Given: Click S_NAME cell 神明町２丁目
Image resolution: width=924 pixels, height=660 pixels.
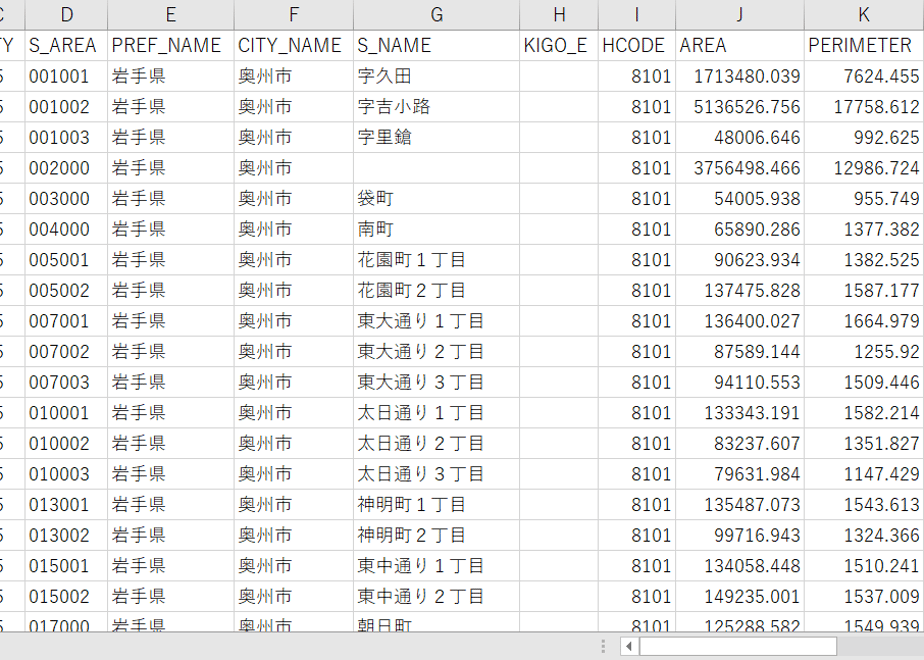Looking at the screenshot, I should pyautogui.click(x=437, y=536).
